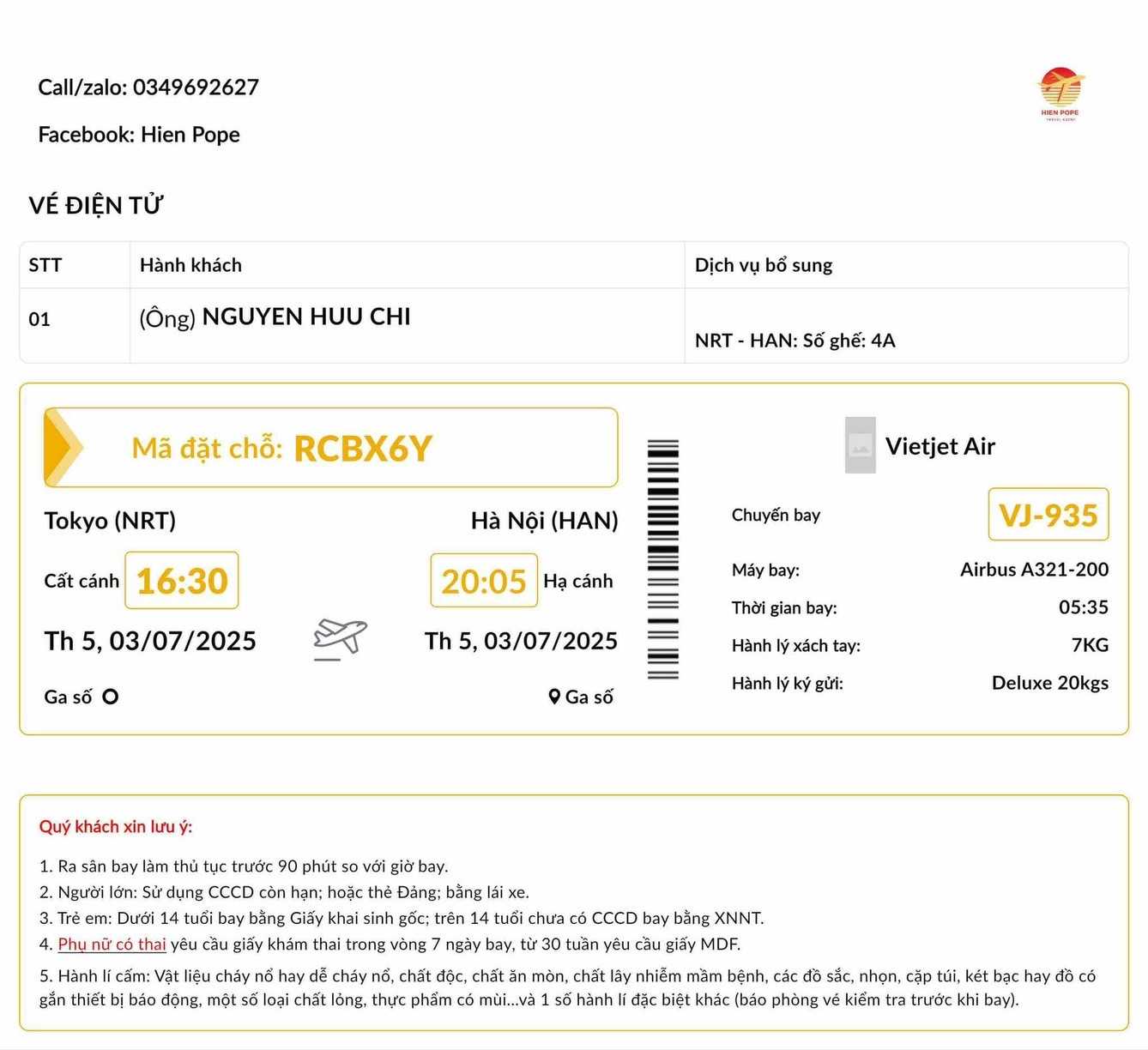Click the 16:30 departure time box
The image size is (1148, 1050).
182,581
